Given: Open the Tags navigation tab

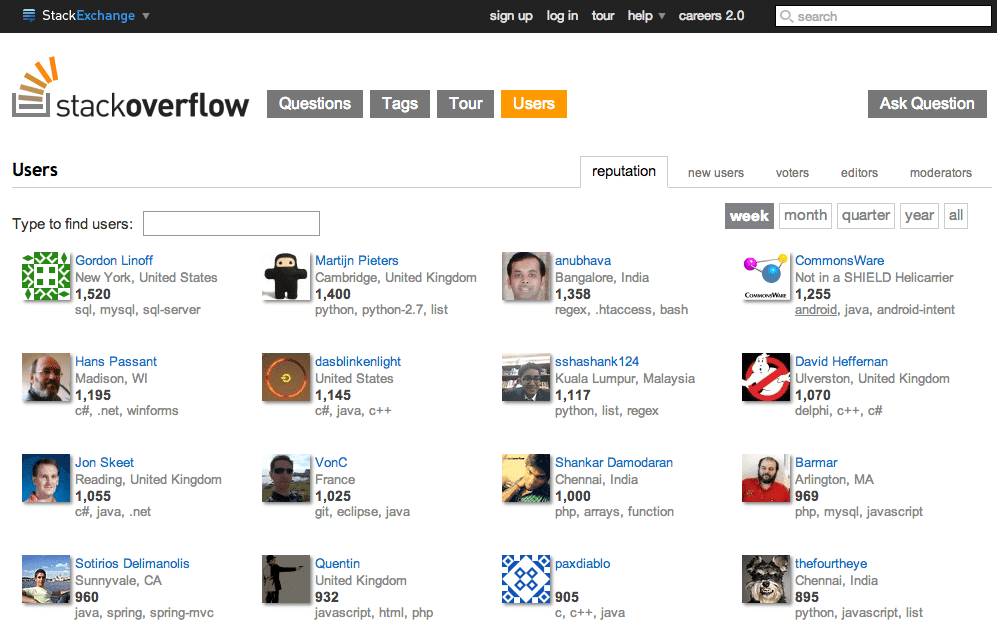Looking at the screenshot, I should [400, 104].
